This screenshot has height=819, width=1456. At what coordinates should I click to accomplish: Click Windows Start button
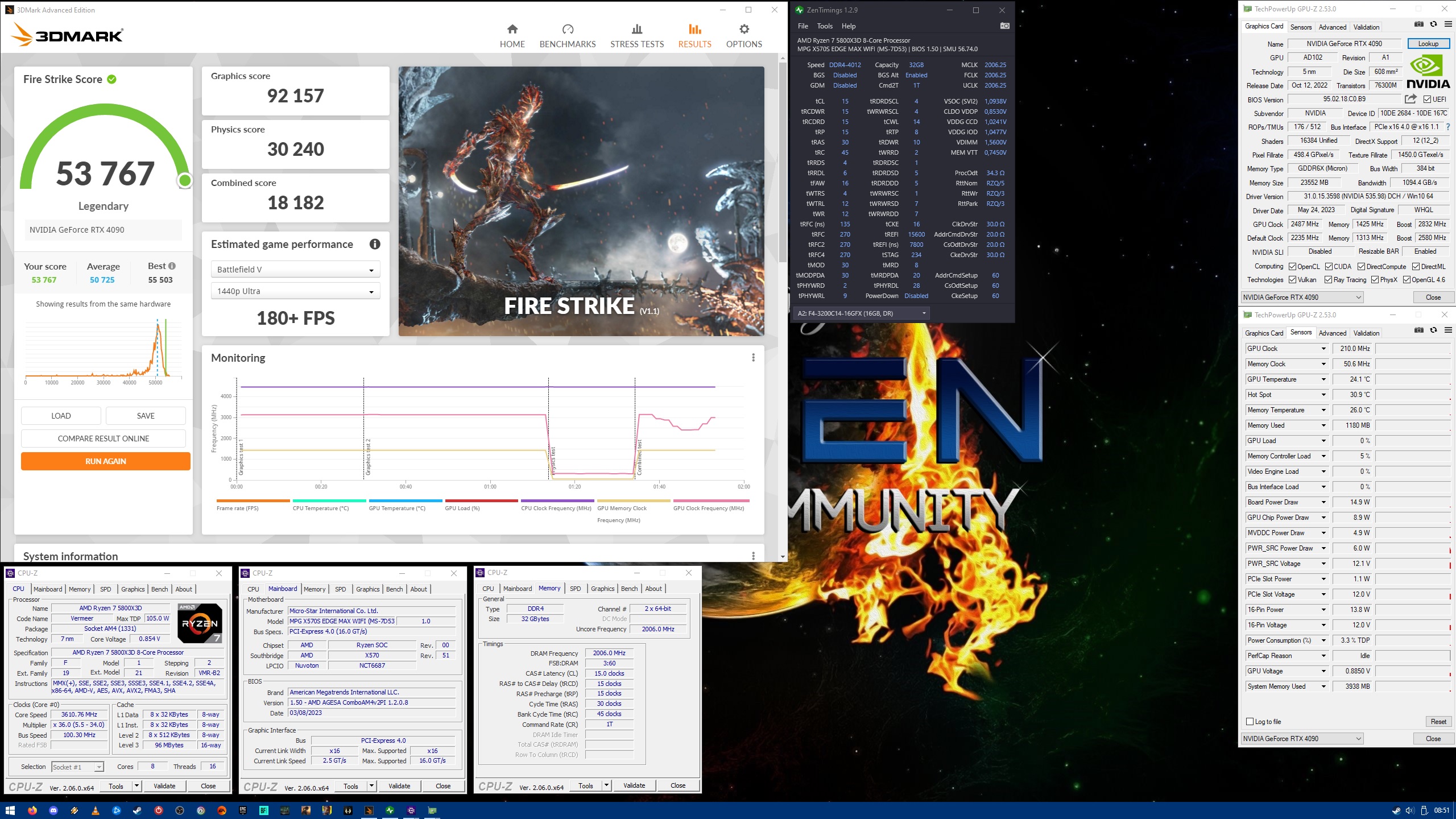pyautogui.click(x=10, y=810)
